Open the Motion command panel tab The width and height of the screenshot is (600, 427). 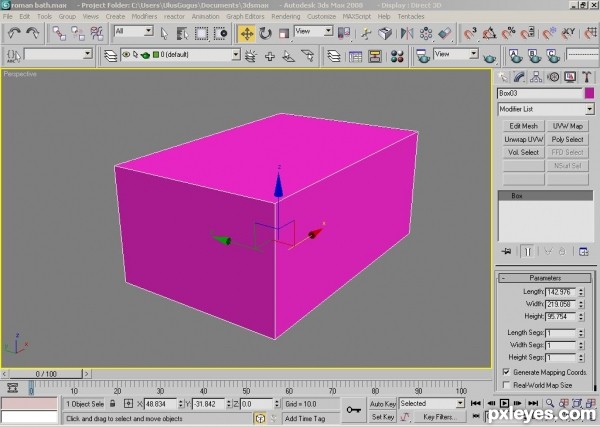point(553,77)
